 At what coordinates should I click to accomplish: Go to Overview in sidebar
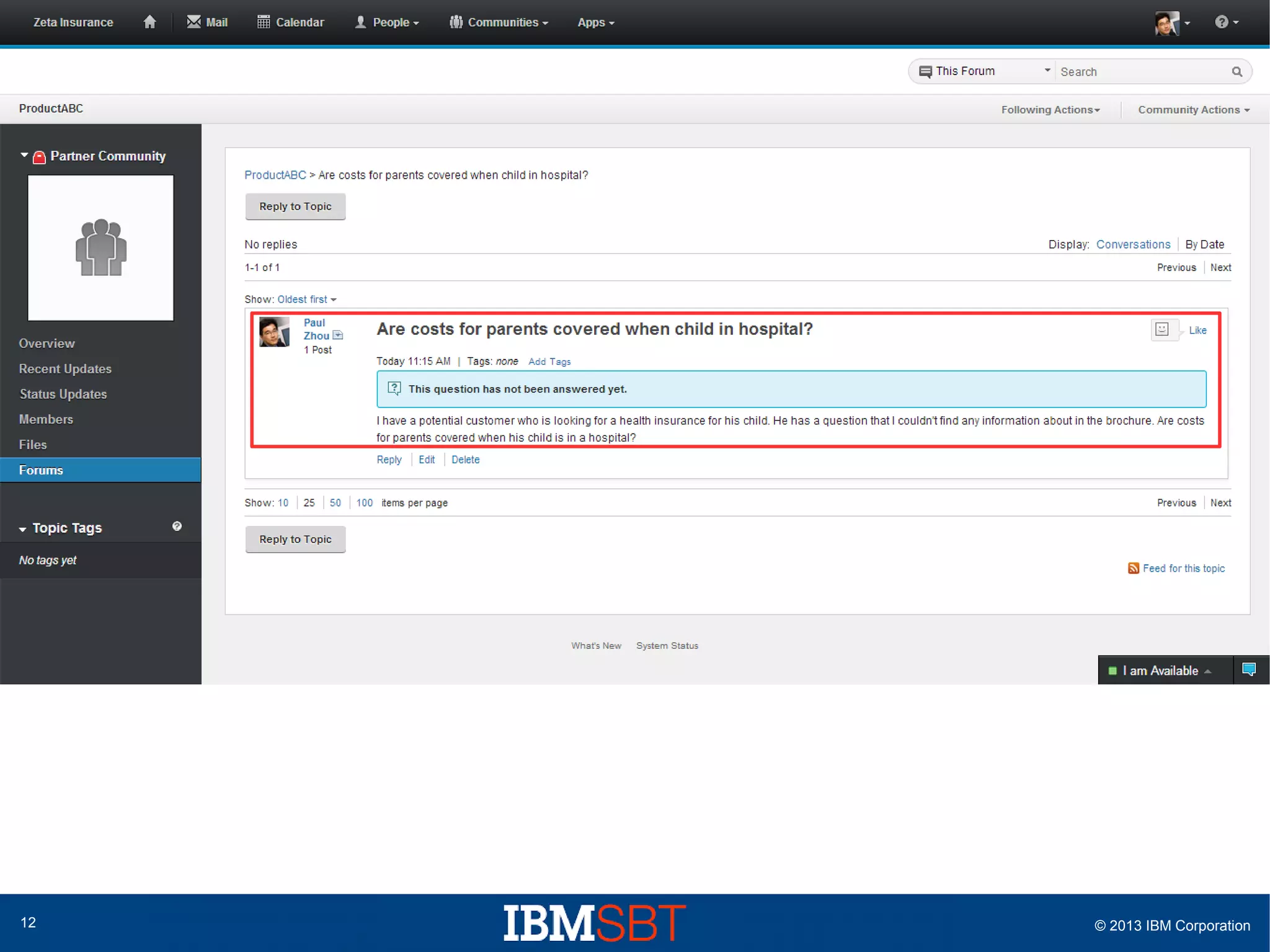pos(47,343)
